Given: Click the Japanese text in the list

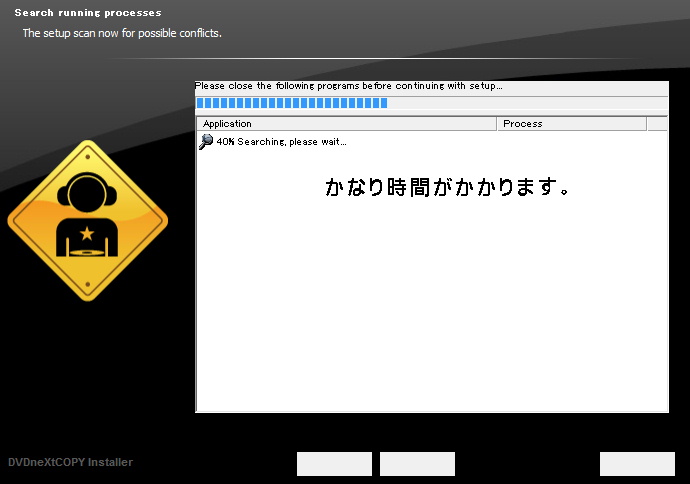Looking at the screenshot, I should click(448, 187).
